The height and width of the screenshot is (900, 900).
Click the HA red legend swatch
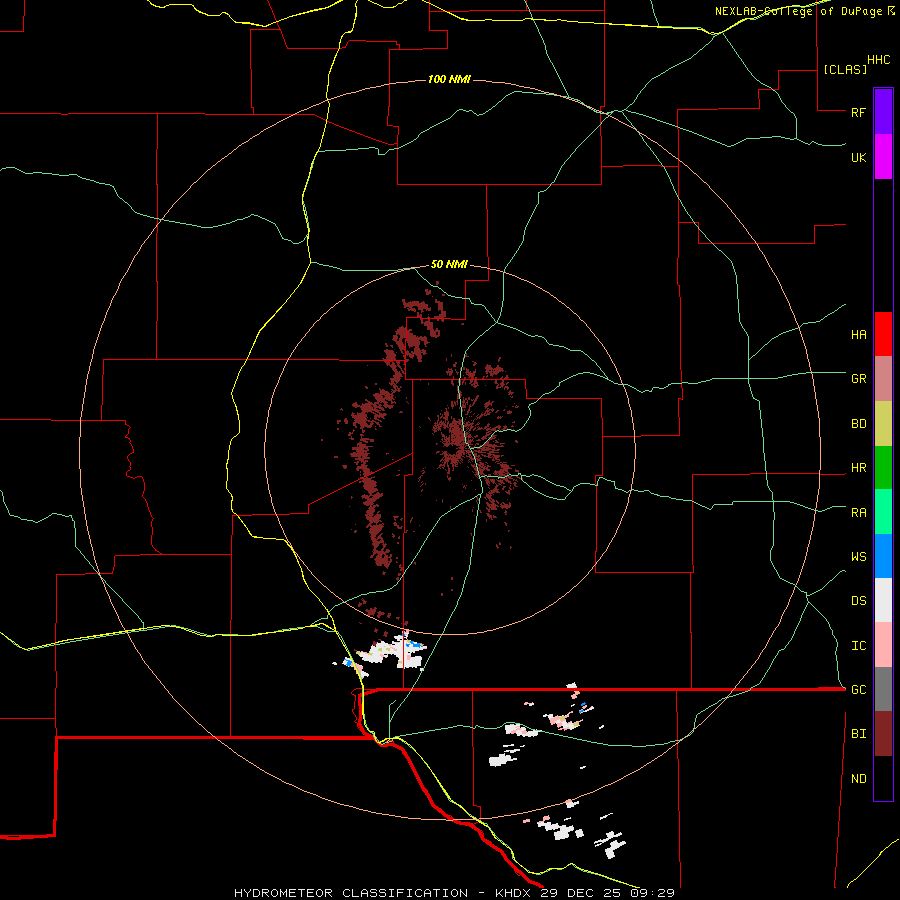tap(883, 334)
